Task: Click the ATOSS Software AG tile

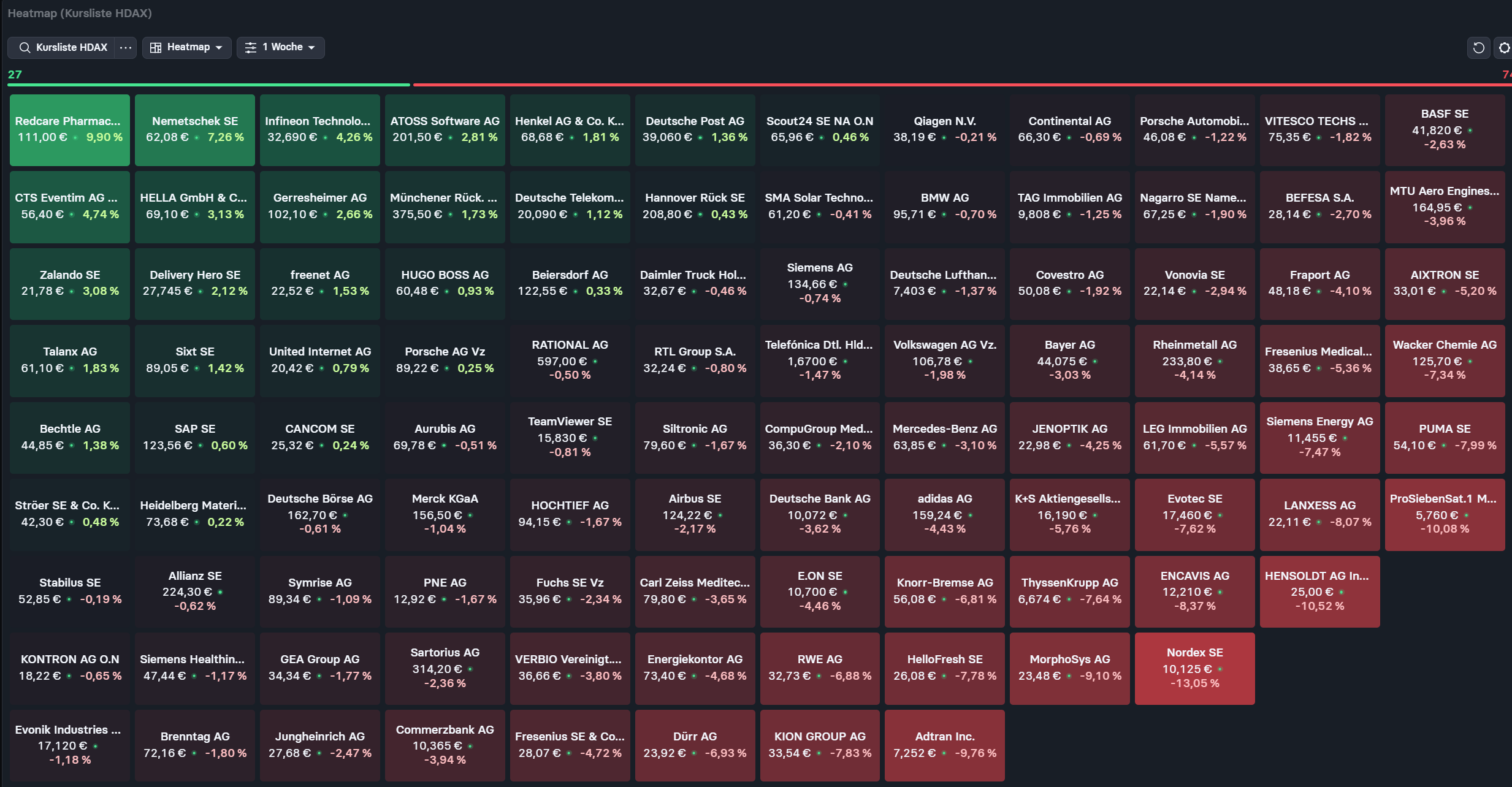Action: coord(445,130)
